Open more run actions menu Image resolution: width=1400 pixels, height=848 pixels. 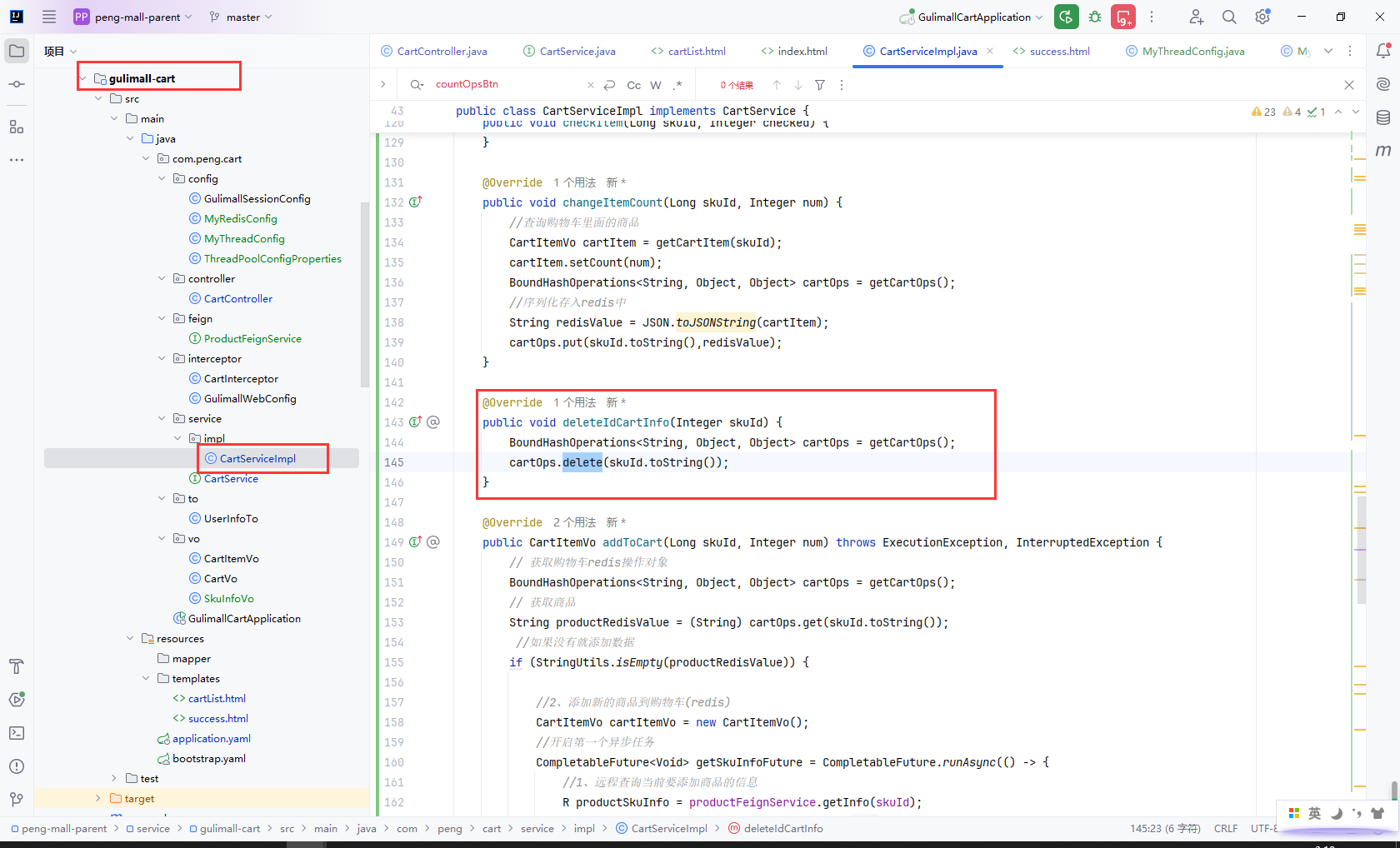[1152, 17]
